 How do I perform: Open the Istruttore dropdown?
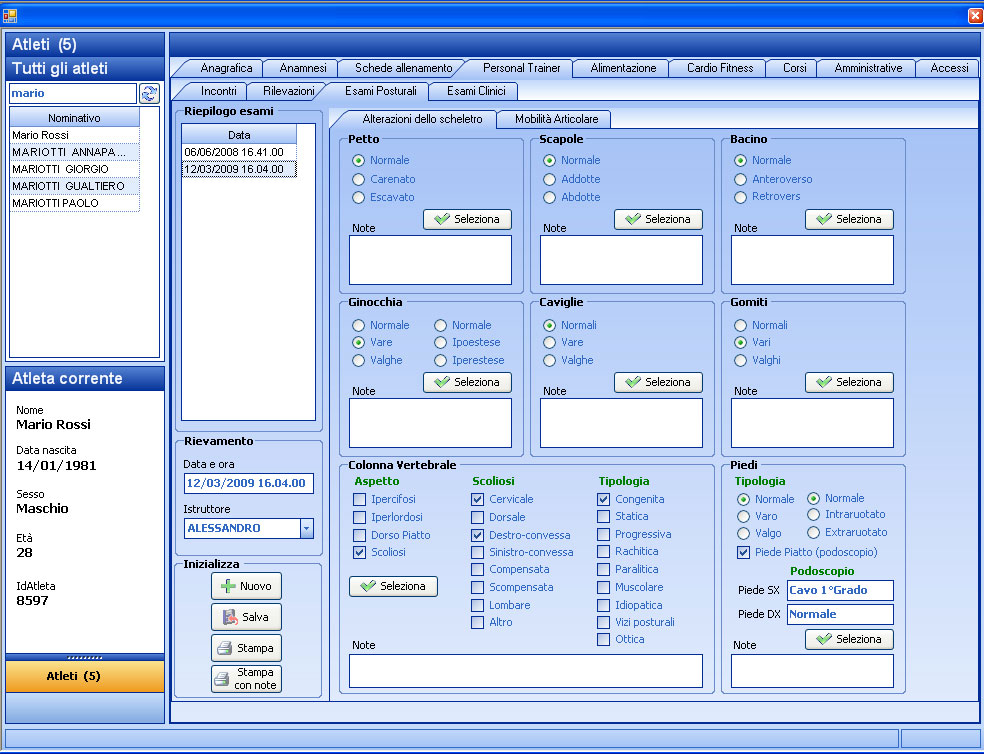pos(306,528)
